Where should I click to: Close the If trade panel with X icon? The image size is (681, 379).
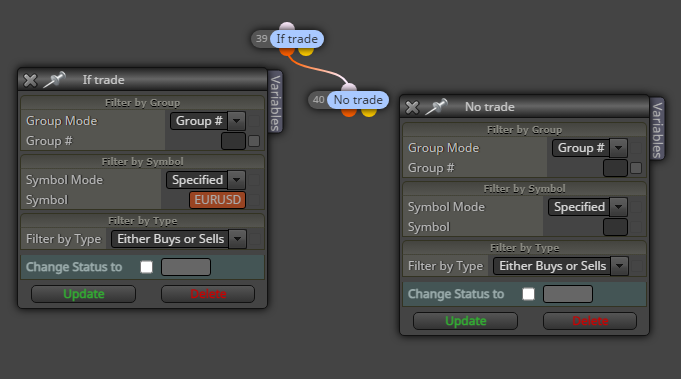(30, 80)
